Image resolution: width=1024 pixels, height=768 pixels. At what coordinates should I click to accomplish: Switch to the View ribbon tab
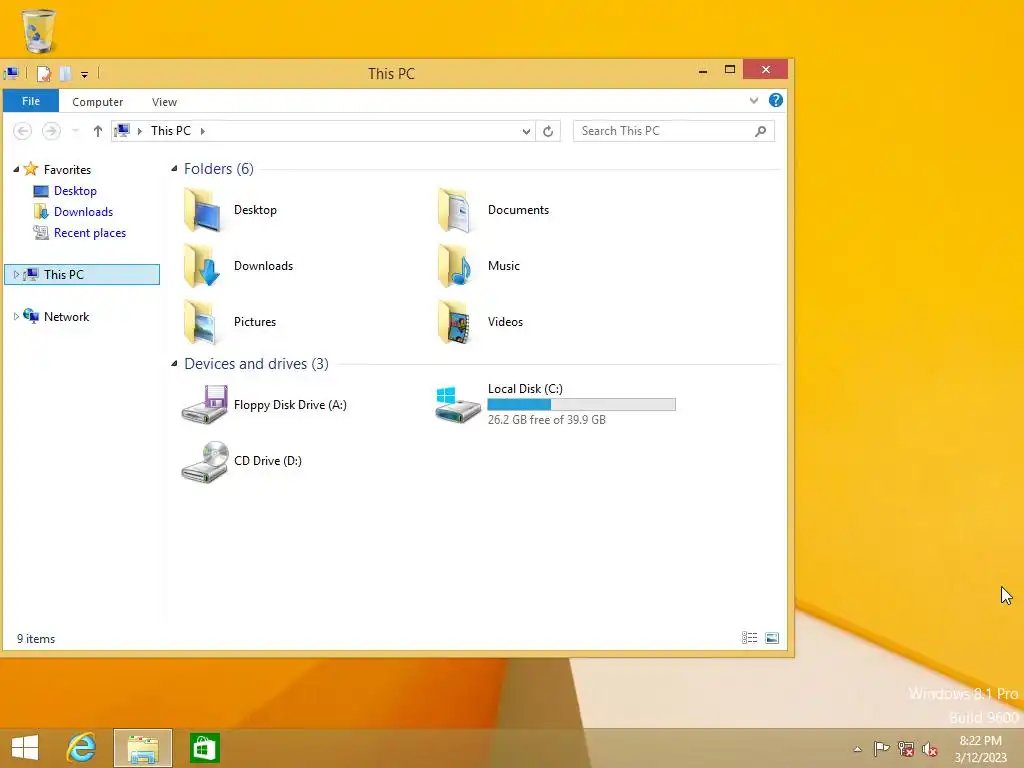(164, 102)
